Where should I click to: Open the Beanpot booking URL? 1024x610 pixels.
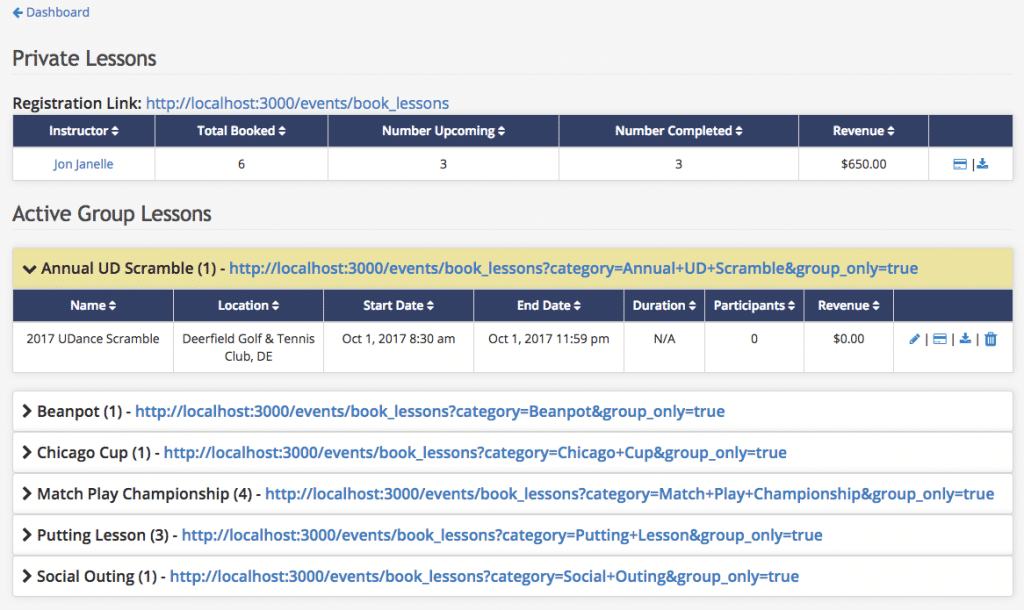pos(430,411)
